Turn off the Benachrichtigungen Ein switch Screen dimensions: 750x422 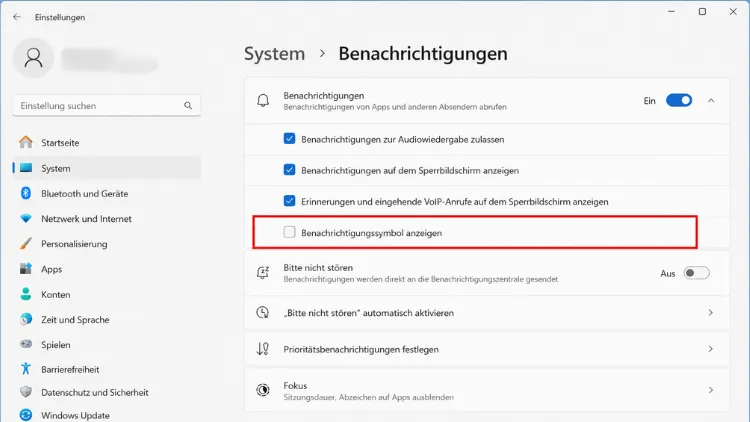(x=679, y=100)
